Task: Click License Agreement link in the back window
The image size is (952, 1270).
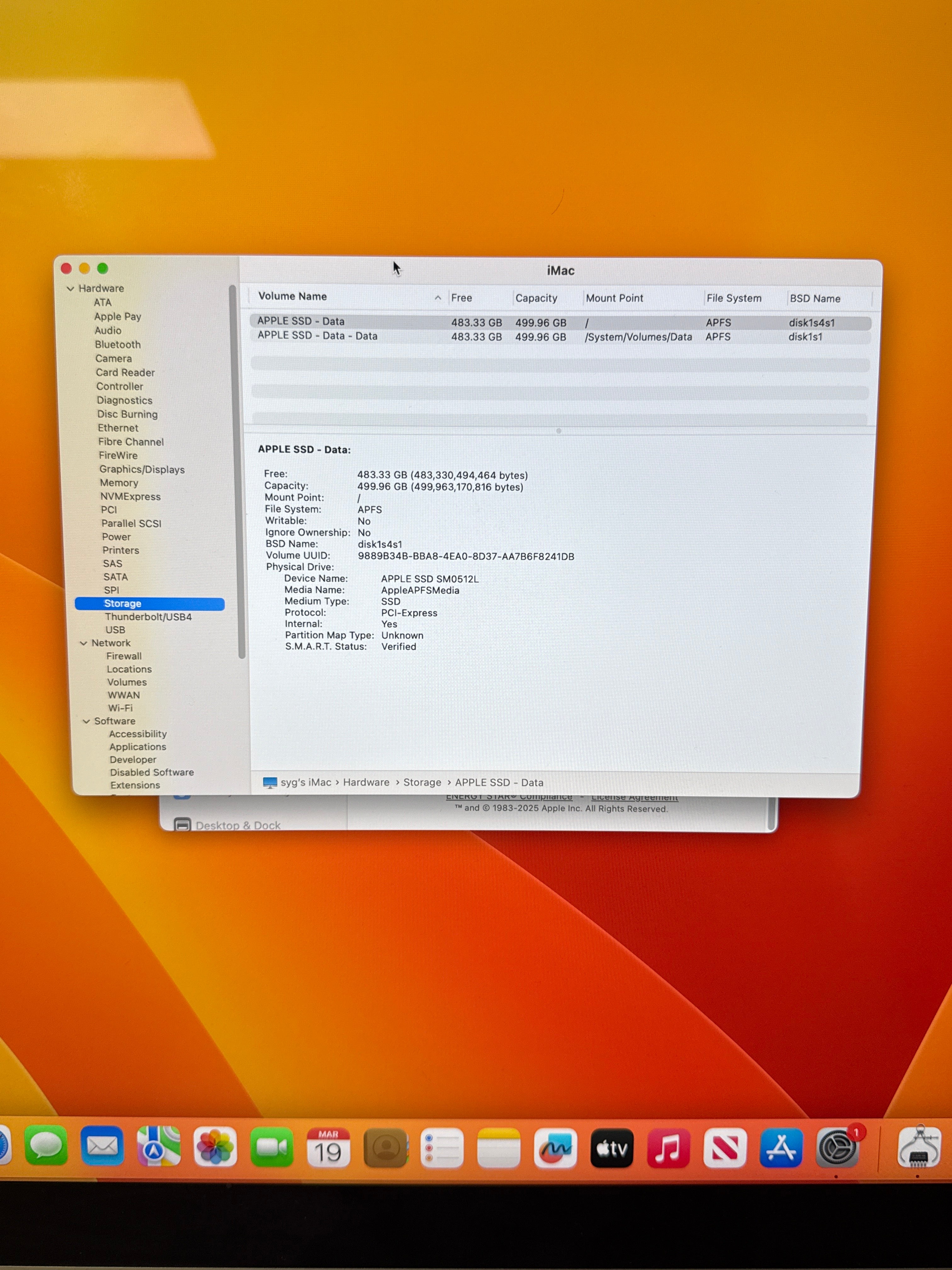Action: (635, 798)
